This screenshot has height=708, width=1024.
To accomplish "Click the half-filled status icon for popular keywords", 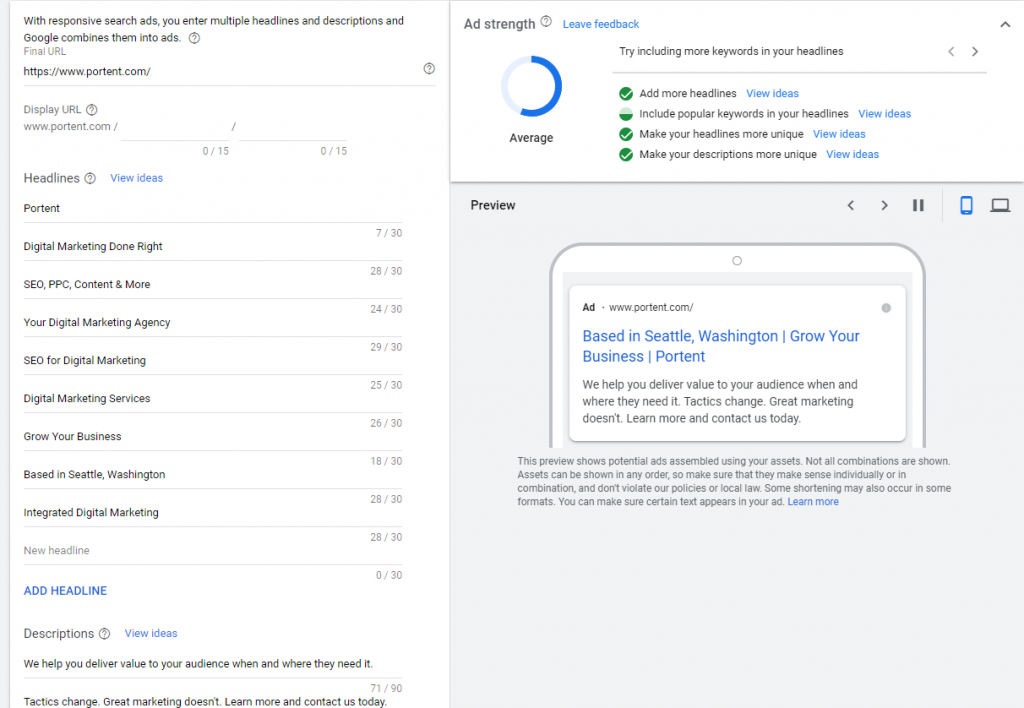I will coord(626,114).
